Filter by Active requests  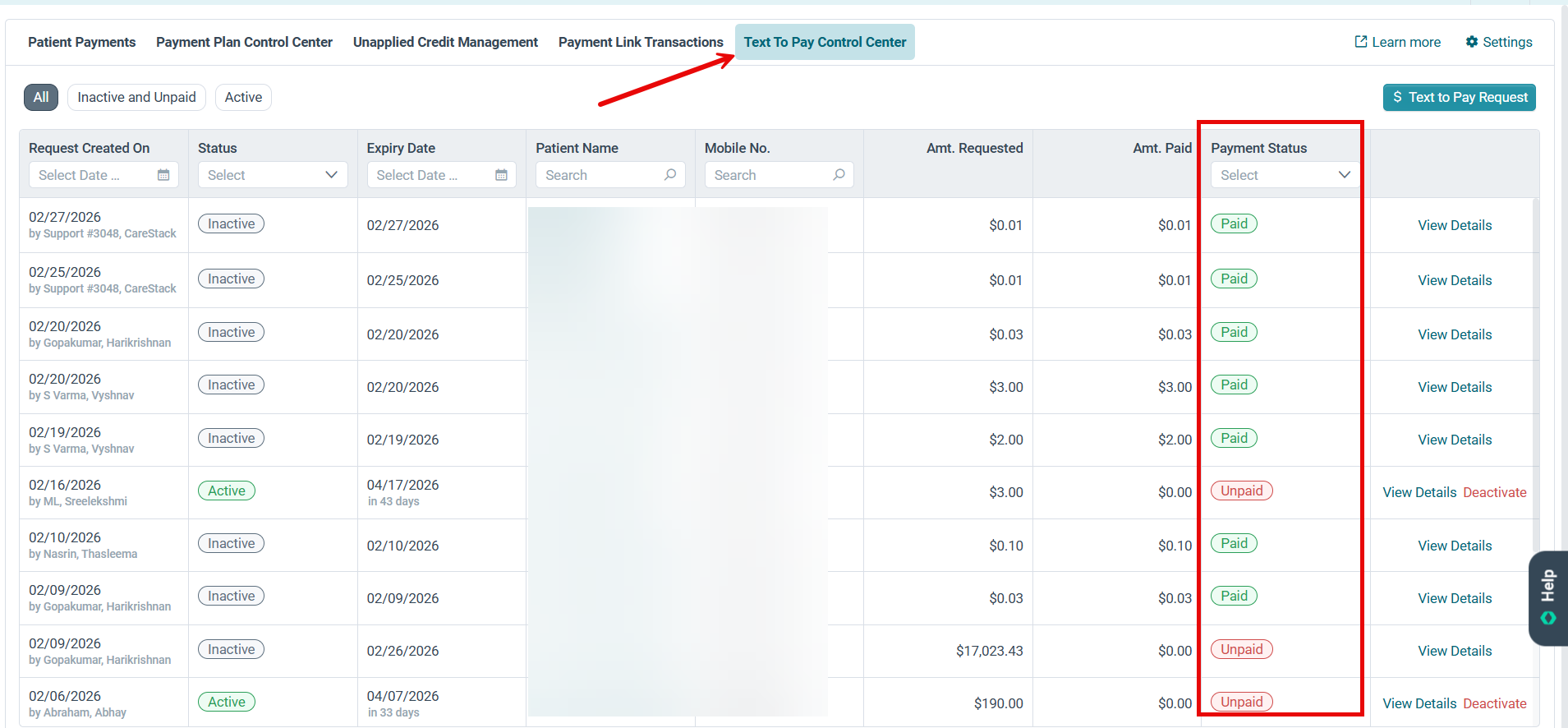pos(243,97)
